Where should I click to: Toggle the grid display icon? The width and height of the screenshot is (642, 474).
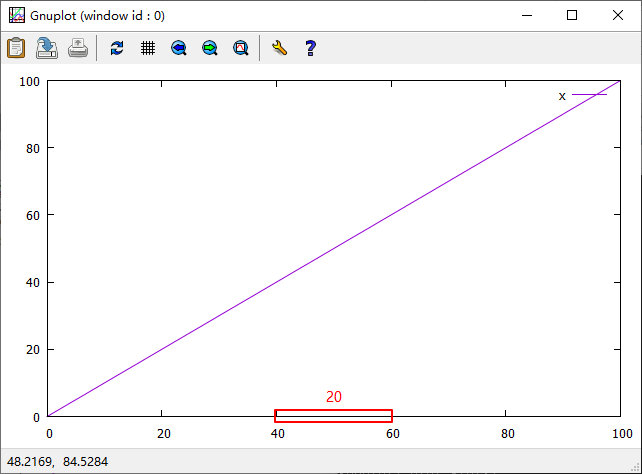coord(148,48)
